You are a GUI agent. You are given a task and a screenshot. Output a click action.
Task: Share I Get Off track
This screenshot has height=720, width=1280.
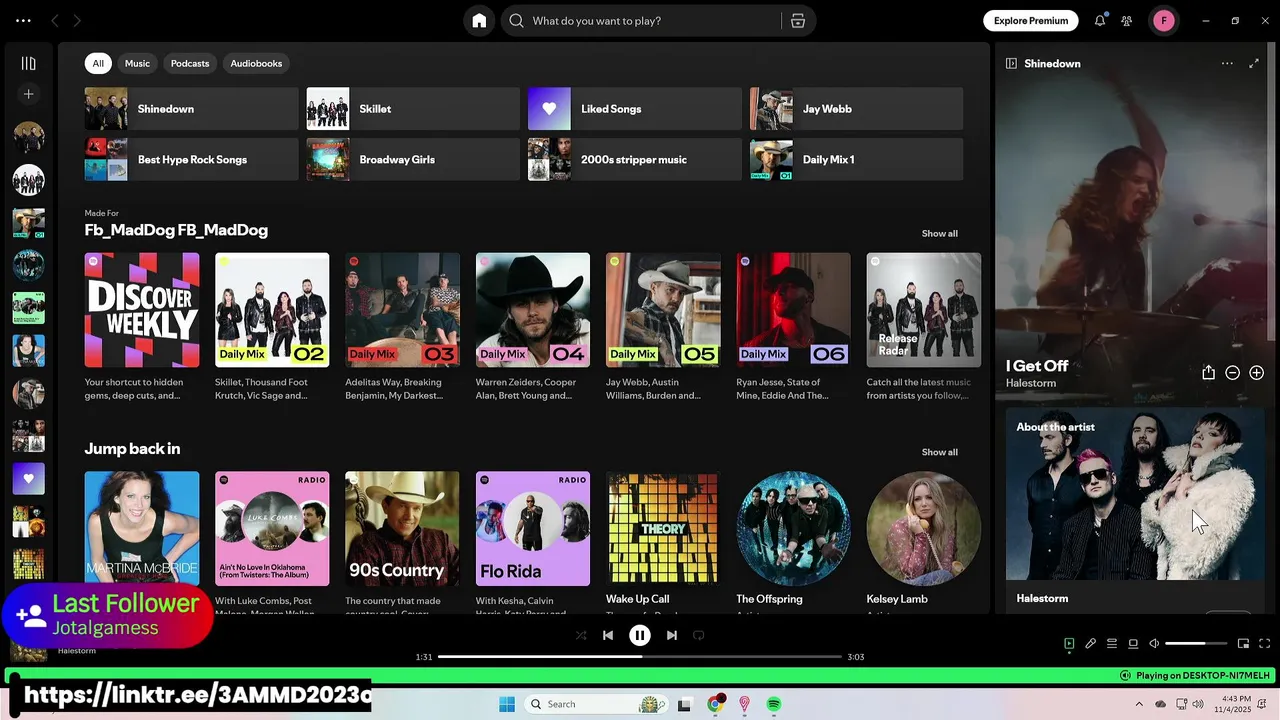pos(1208,372)
